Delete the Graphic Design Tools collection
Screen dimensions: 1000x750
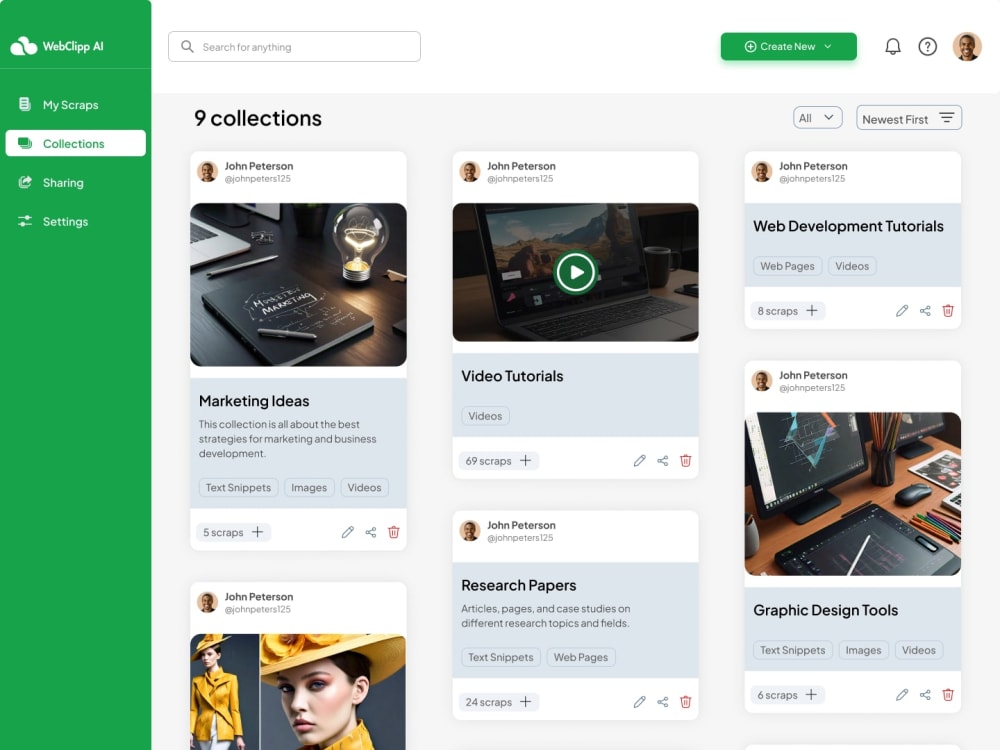948,695
